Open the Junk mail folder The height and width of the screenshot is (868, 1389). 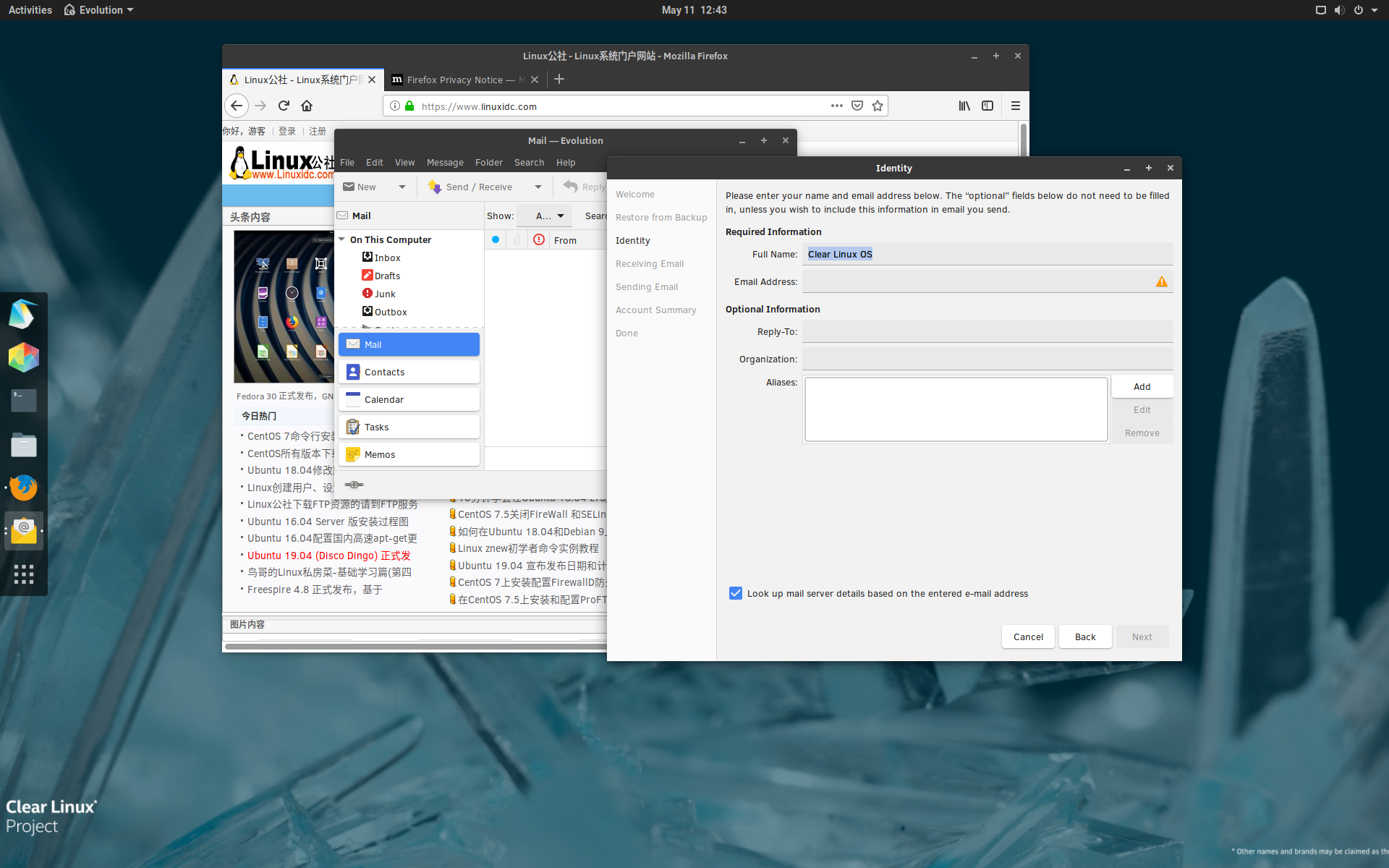385,294
